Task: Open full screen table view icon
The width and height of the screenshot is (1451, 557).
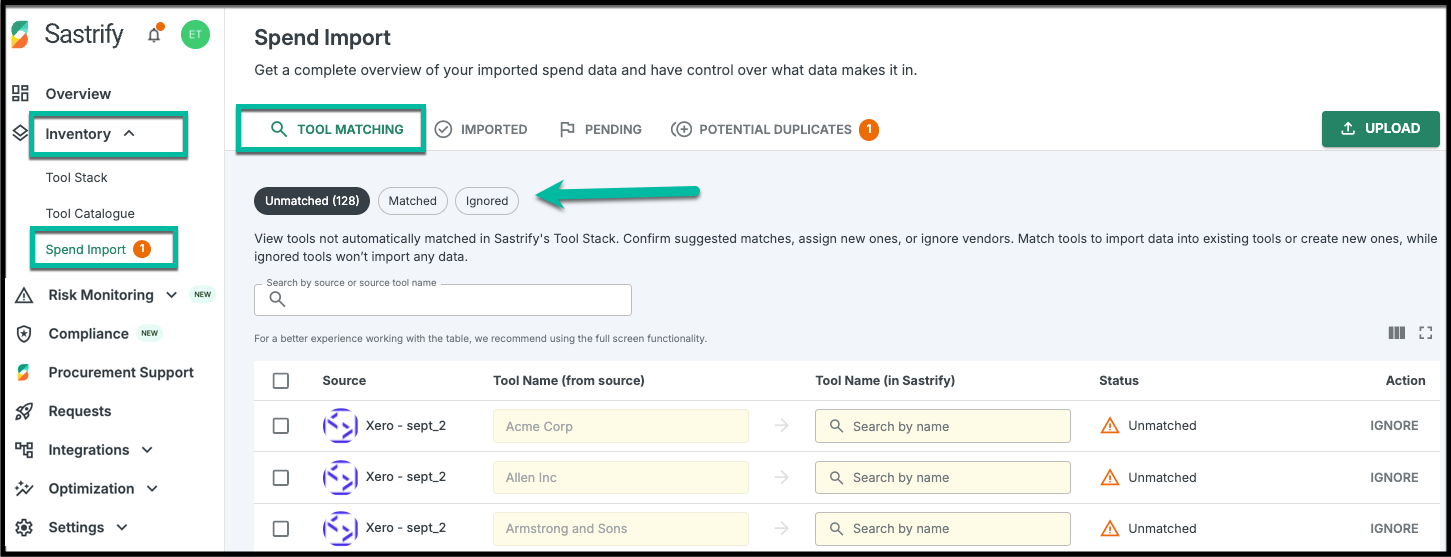Action: click(1426, 333)
